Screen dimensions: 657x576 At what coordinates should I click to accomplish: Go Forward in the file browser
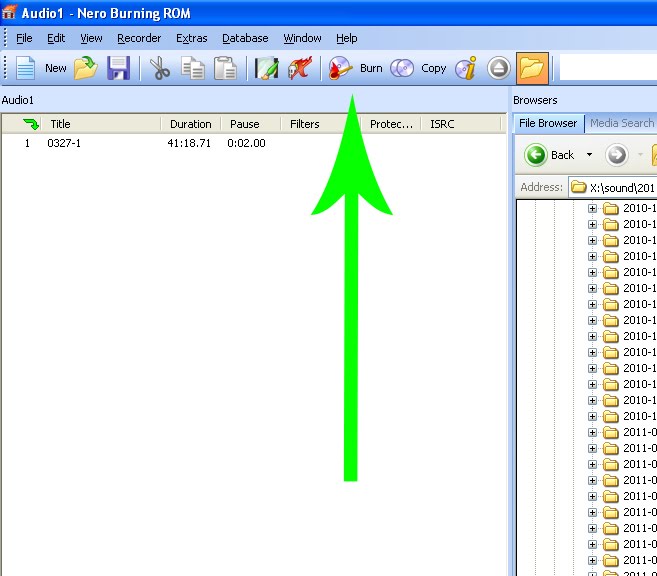pos(617,155)
